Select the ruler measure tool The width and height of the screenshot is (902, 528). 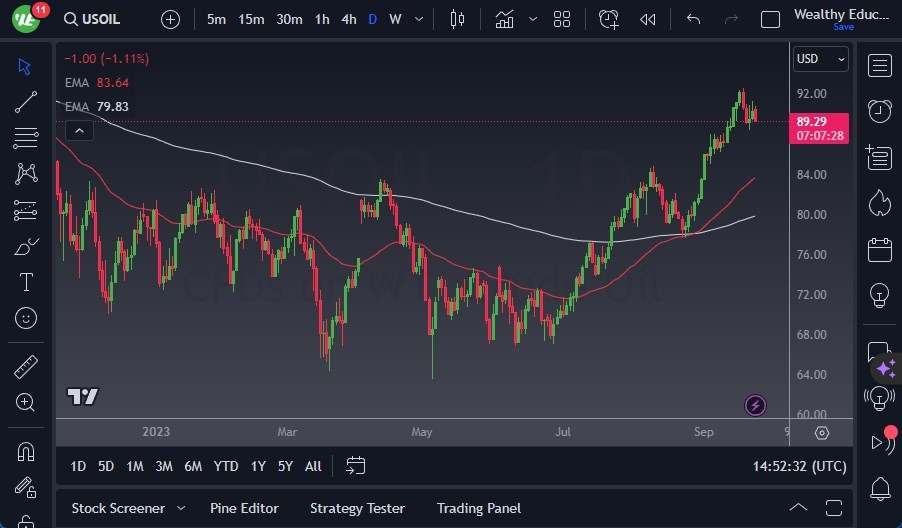(26, 367)
